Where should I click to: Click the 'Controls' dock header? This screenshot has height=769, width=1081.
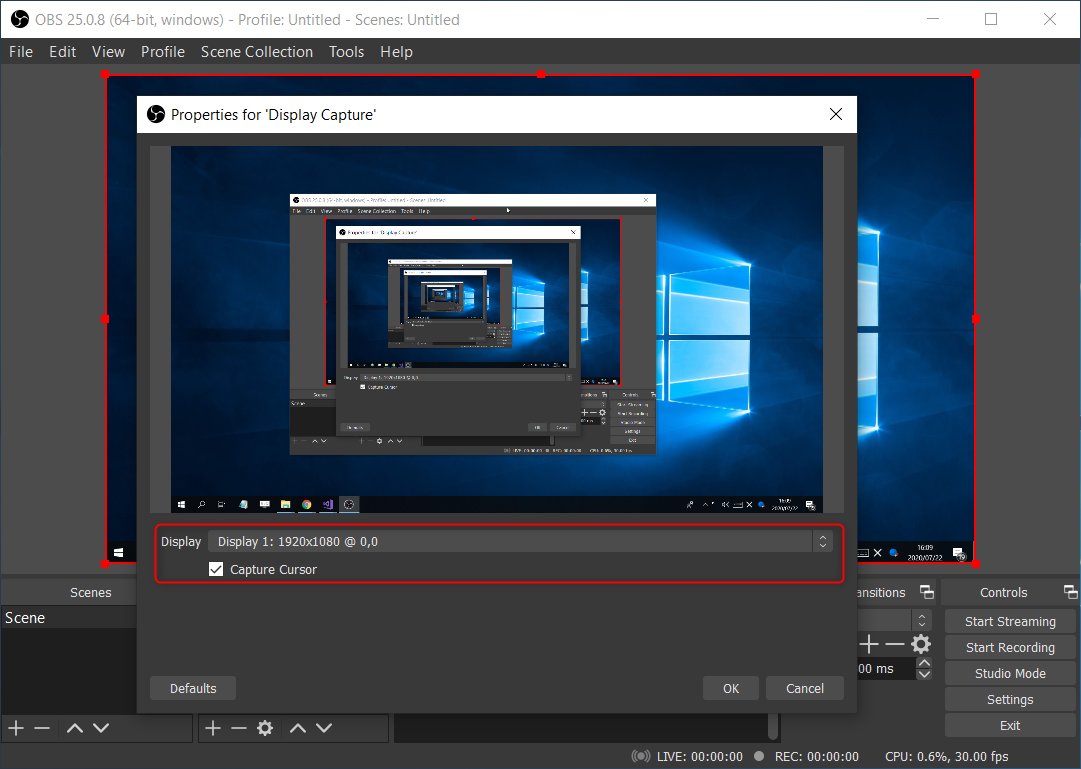click(x=1004, y=592)
